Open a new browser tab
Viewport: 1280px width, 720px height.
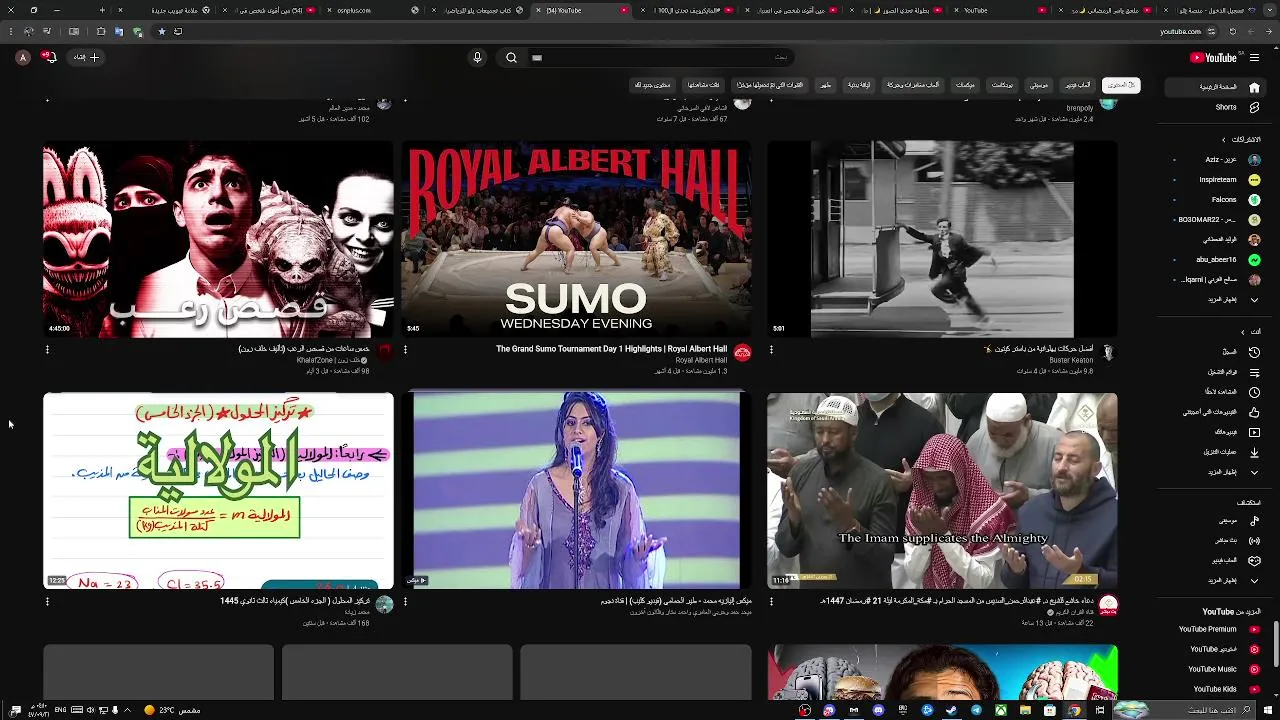(x=102, y=10)
